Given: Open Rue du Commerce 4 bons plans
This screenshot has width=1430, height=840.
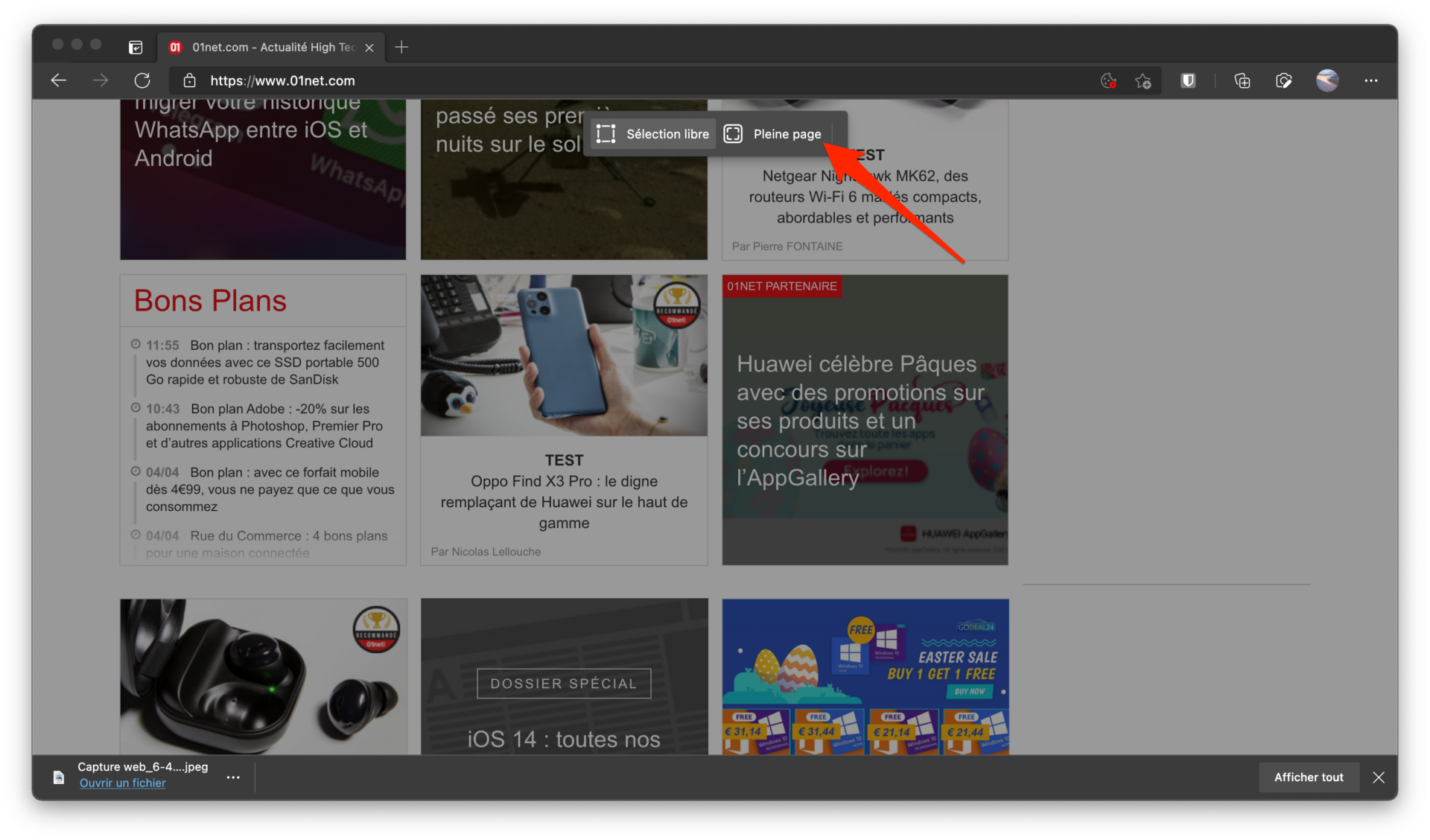Looking at the screenshot, I should pos(267,544).
